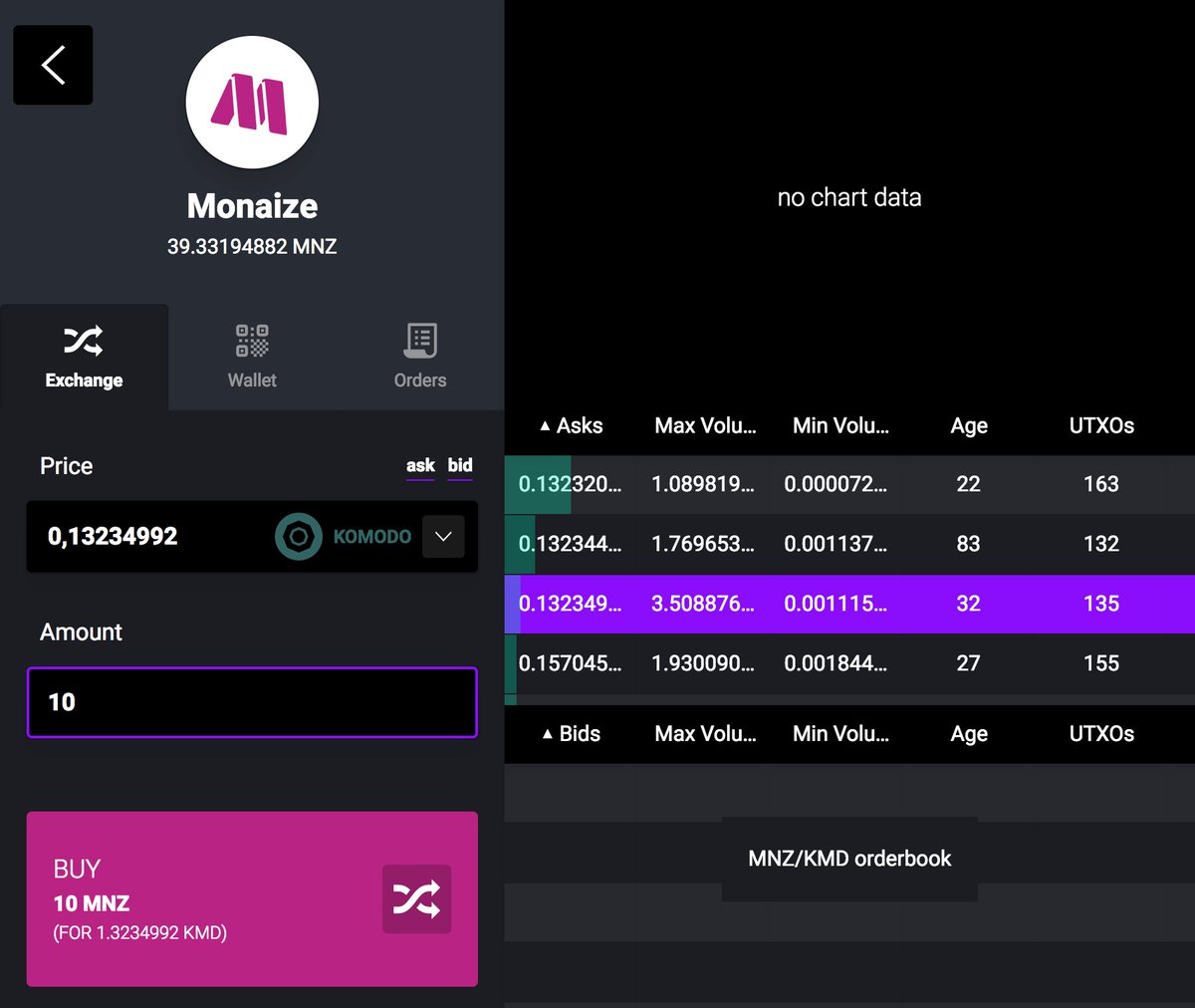This screenshot has height=1008, width=1195.
Task: Open the Orders tab
Action: coord(420,357)
